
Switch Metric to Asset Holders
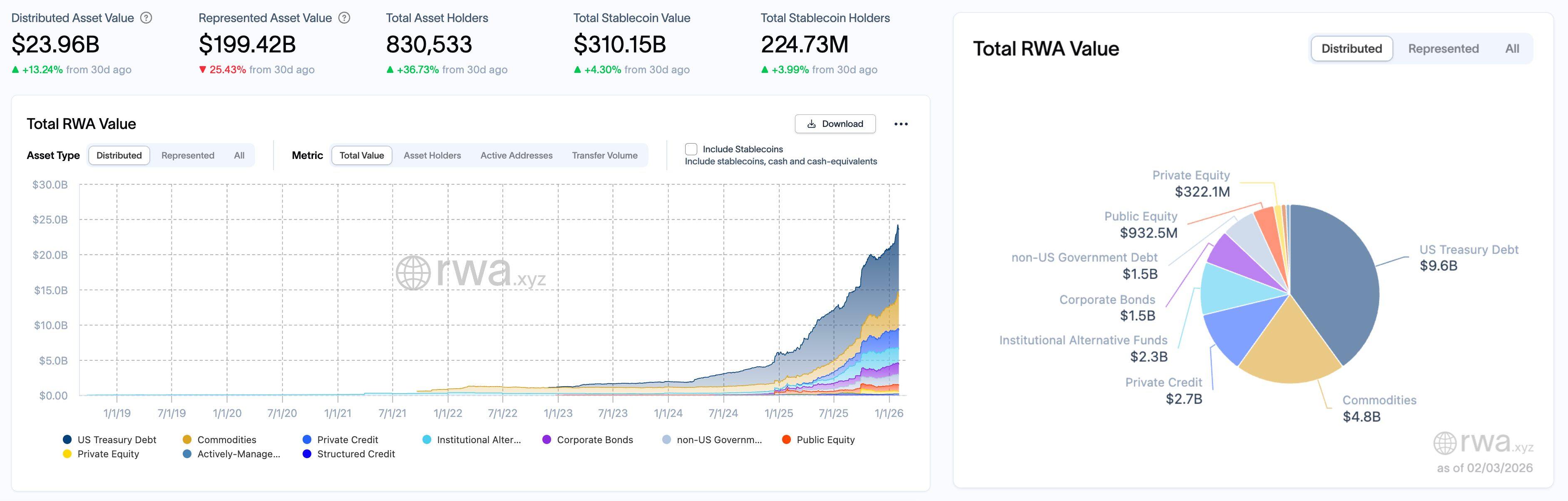point(432,155)
